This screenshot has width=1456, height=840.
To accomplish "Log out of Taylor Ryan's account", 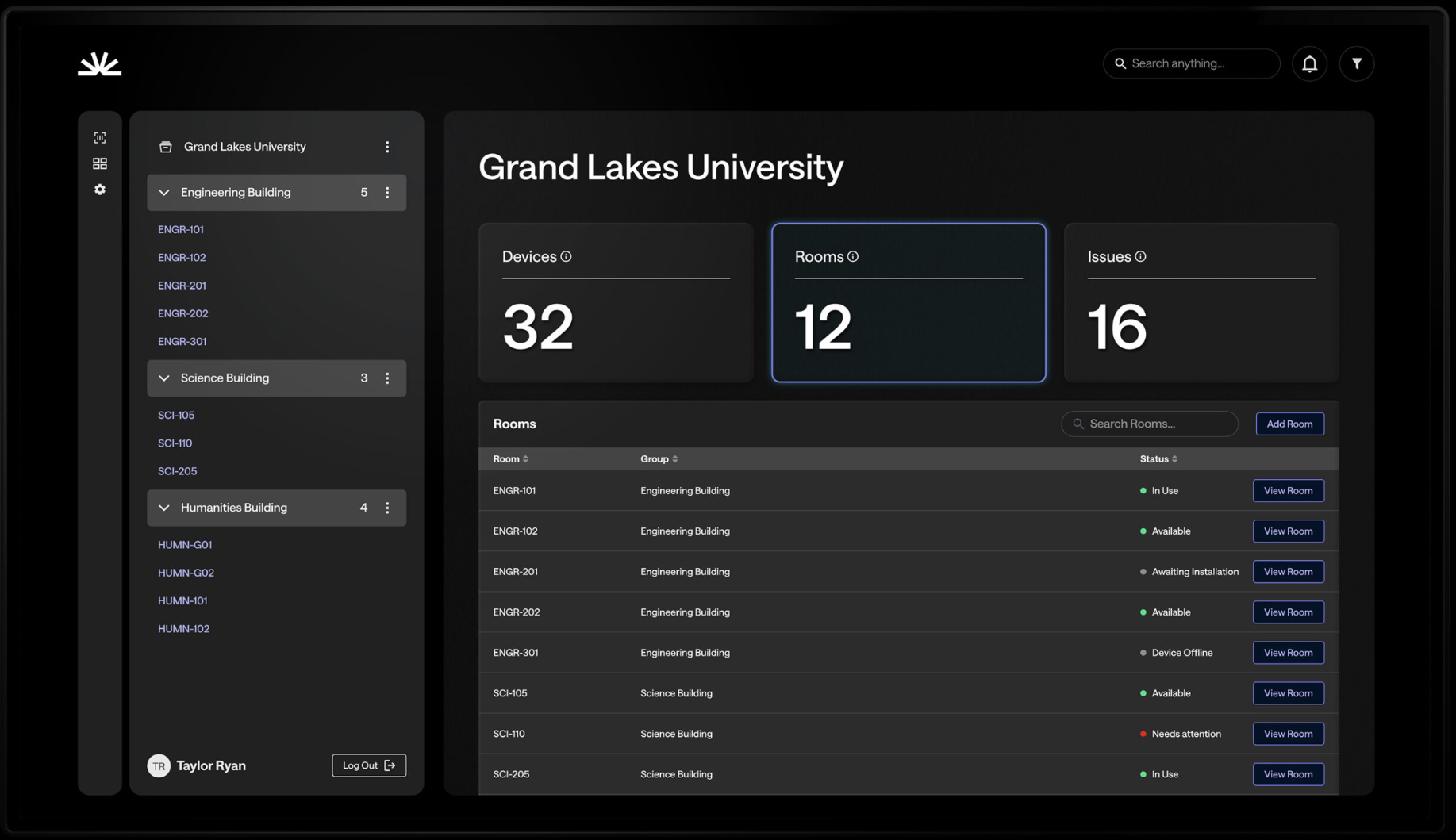I will 369,765.
